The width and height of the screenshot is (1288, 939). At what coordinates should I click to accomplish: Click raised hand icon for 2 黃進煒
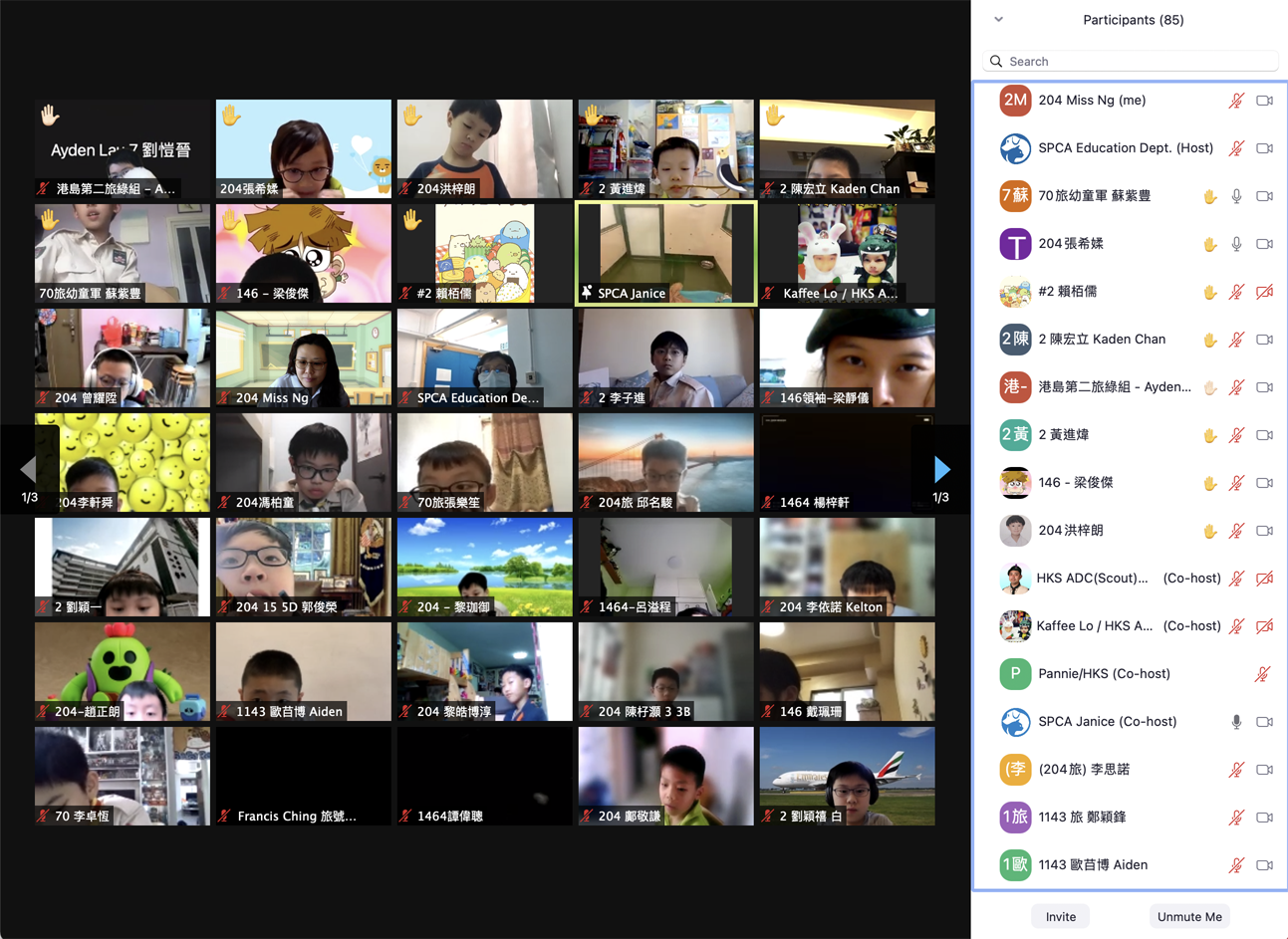[x=1209, y=435]
